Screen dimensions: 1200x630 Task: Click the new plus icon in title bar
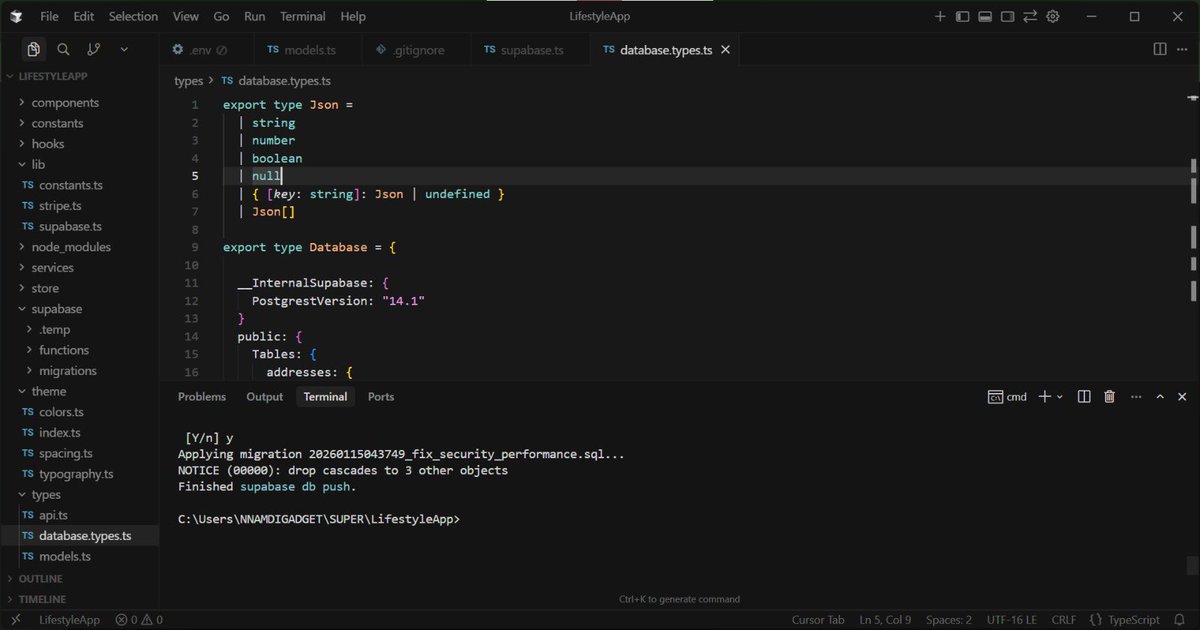click(939, 16)
